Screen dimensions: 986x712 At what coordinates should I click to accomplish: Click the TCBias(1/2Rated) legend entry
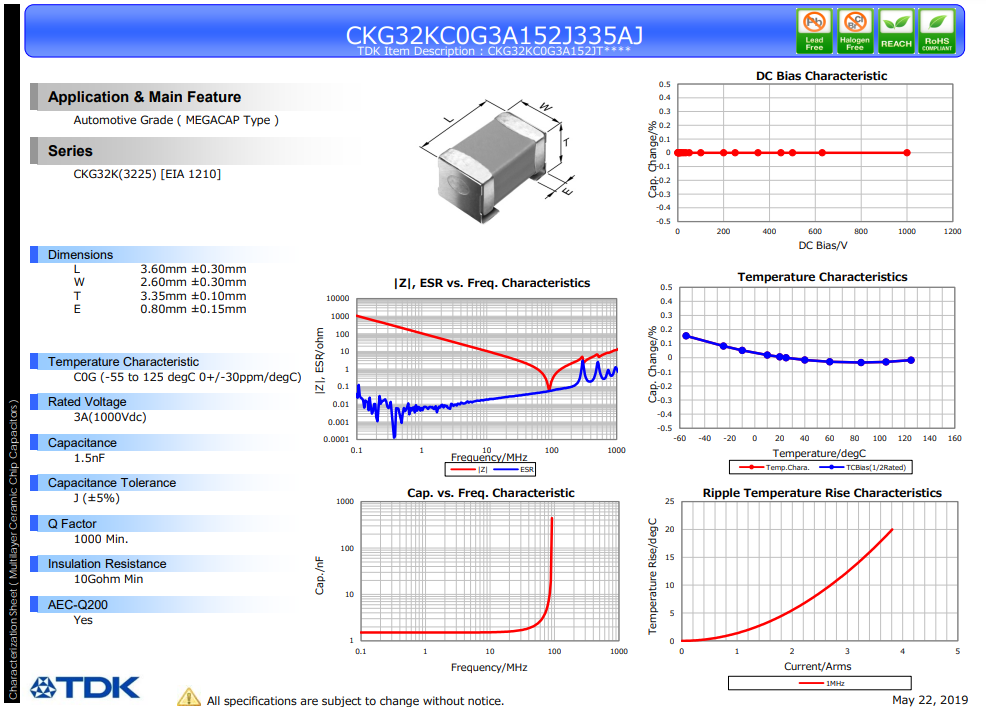click(863, 467)
